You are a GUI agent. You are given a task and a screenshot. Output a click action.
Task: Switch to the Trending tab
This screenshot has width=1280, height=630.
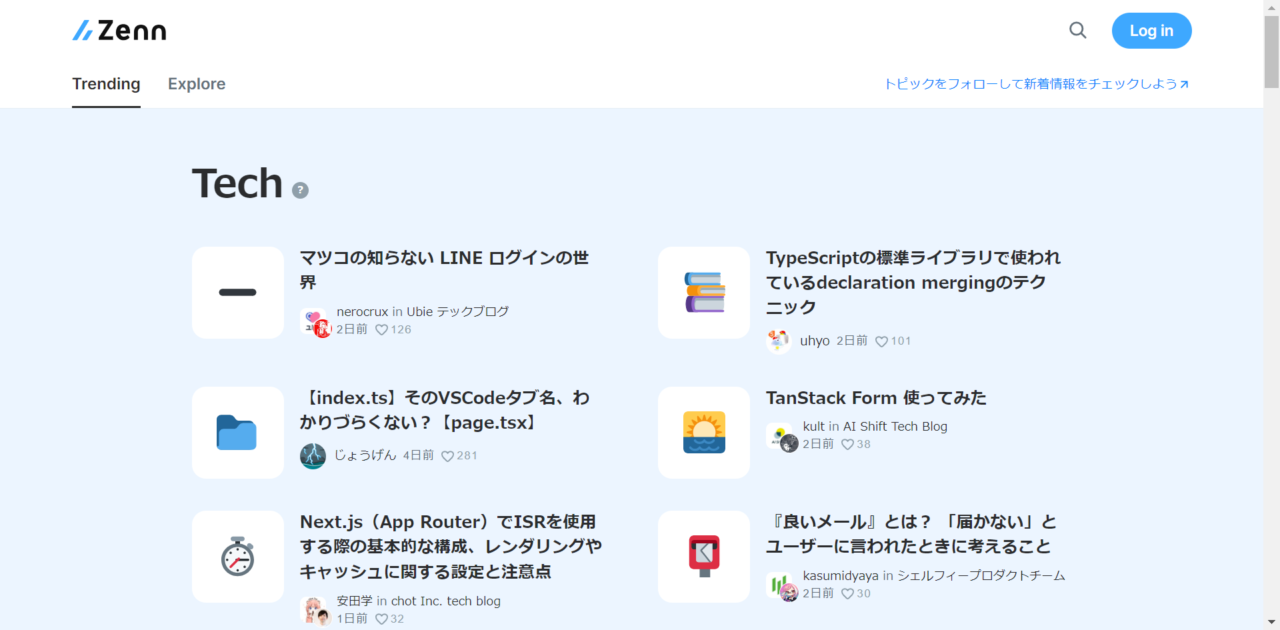[106, 84]
